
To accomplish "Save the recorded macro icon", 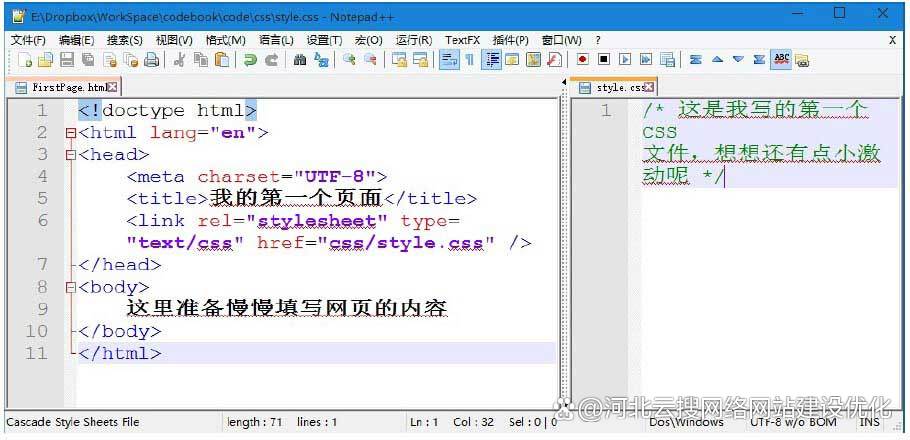I will point(667,60).
